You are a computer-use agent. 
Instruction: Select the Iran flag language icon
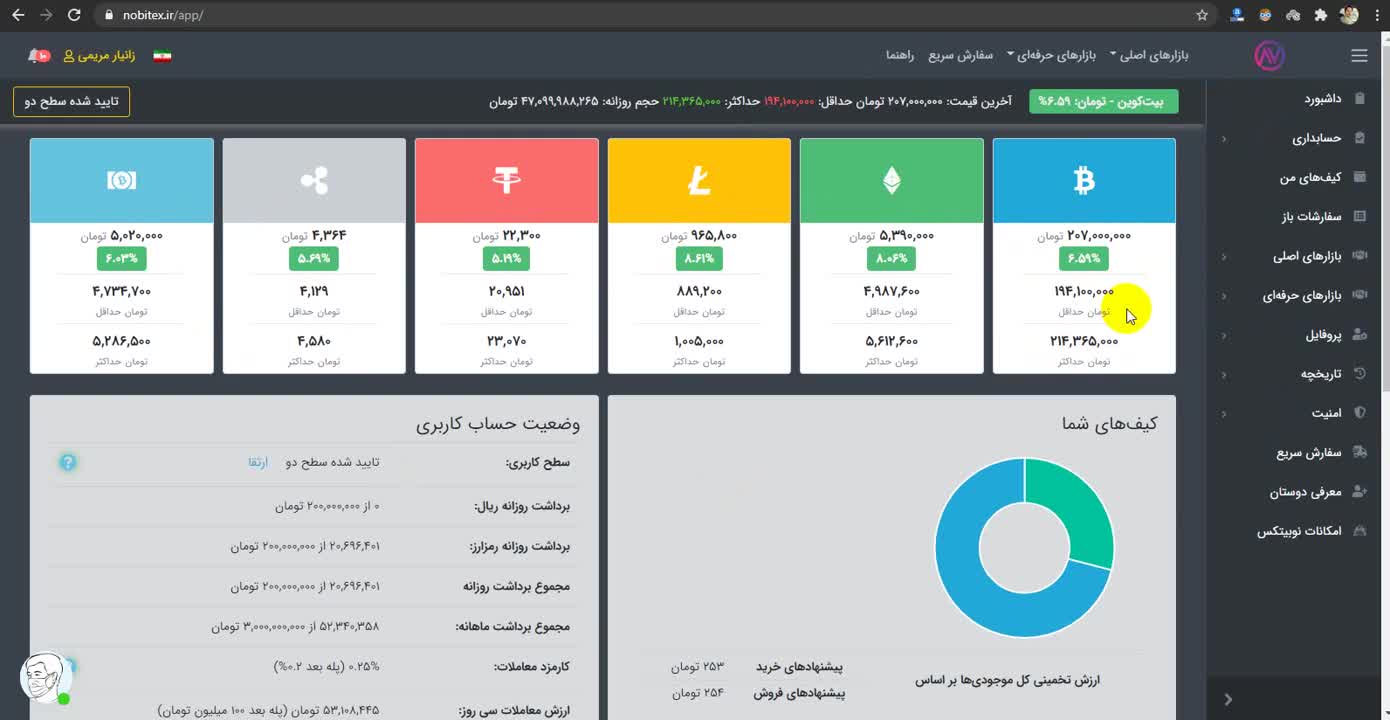(x=162, y=55)
